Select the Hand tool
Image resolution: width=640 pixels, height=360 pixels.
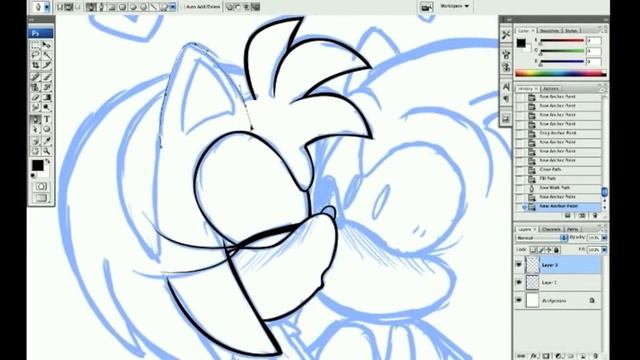[36, 151]
